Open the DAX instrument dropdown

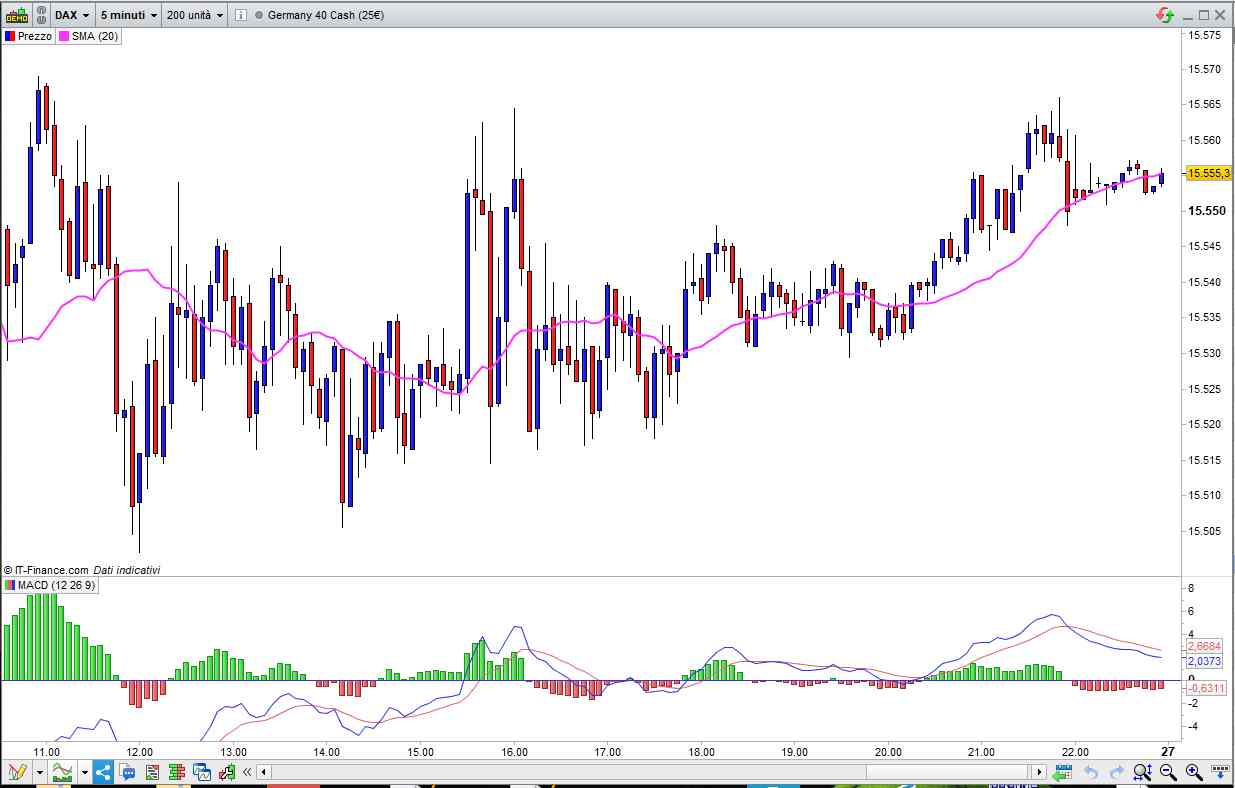click(72, 15)
